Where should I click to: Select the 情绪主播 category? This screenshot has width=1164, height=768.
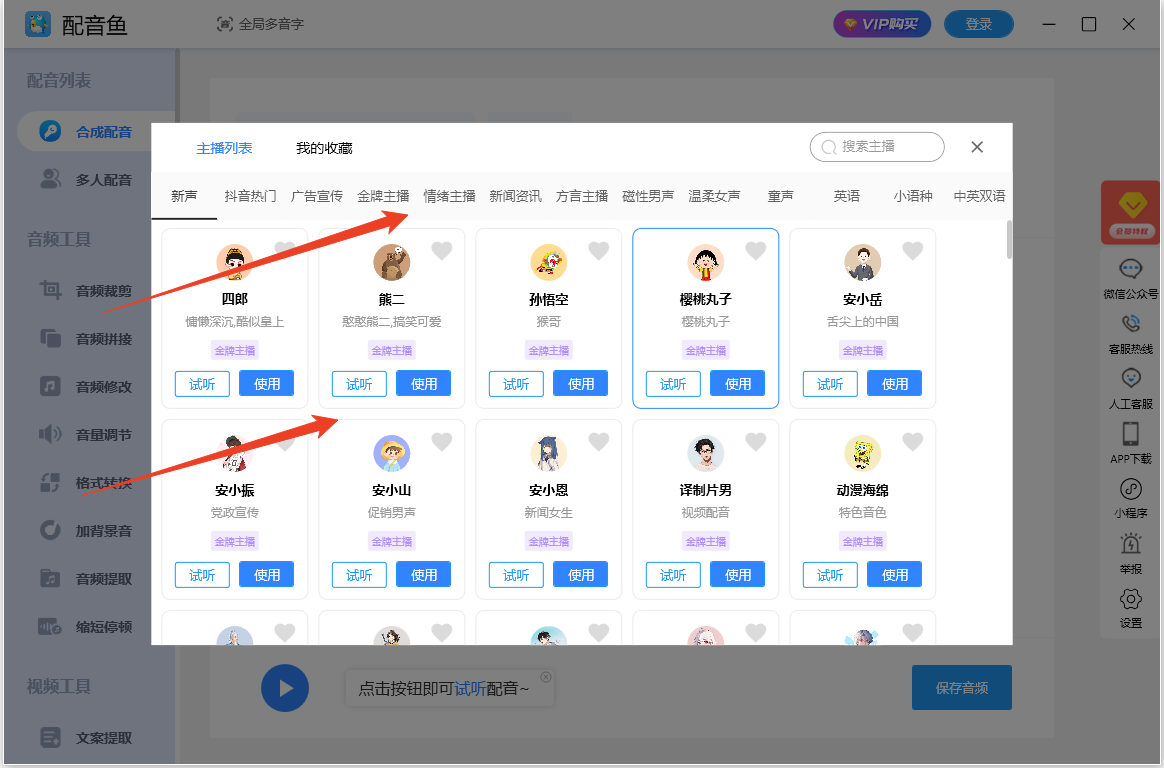coord(449,196)
